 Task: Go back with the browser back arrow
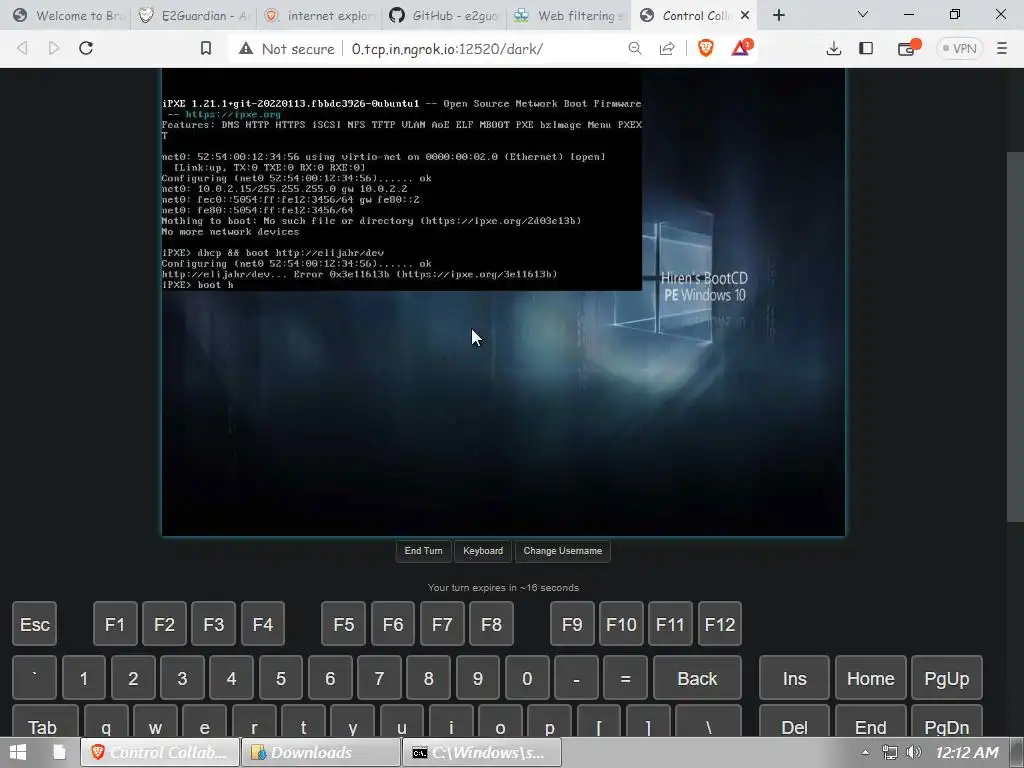(x=22, y=48)
